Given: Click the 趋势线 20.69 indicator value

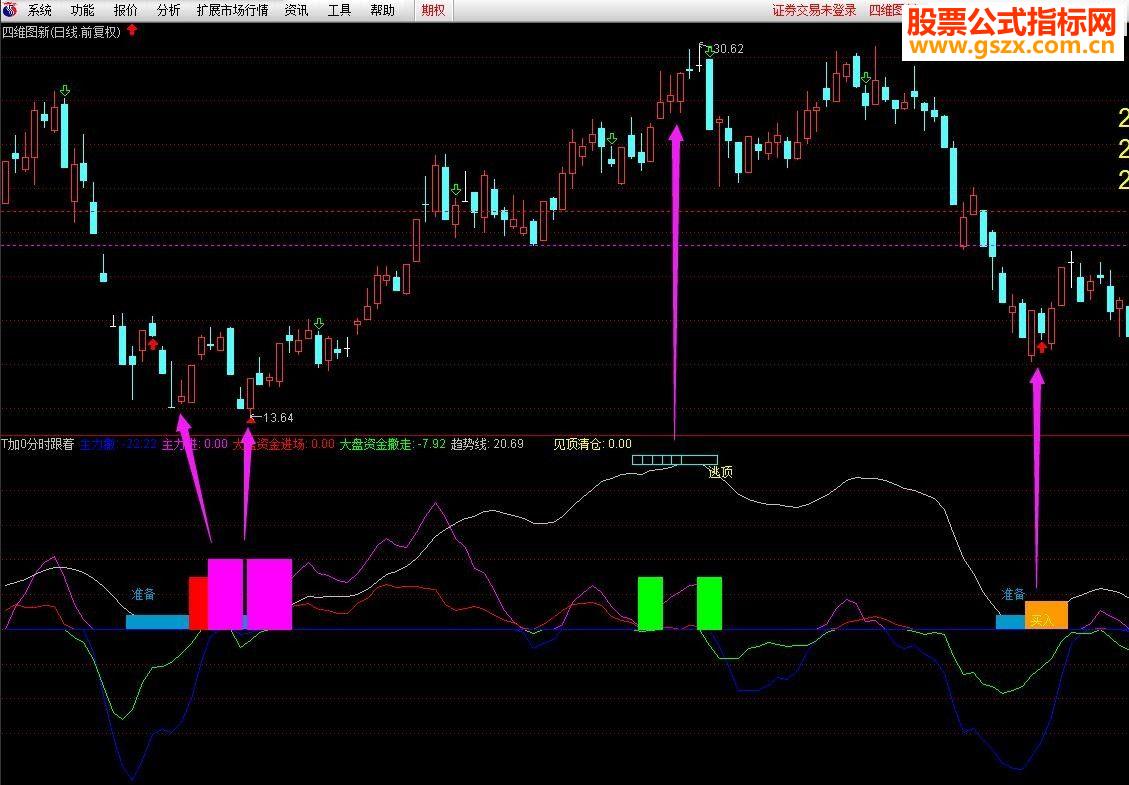Looking at the screenshot, I should click(487, 444).
